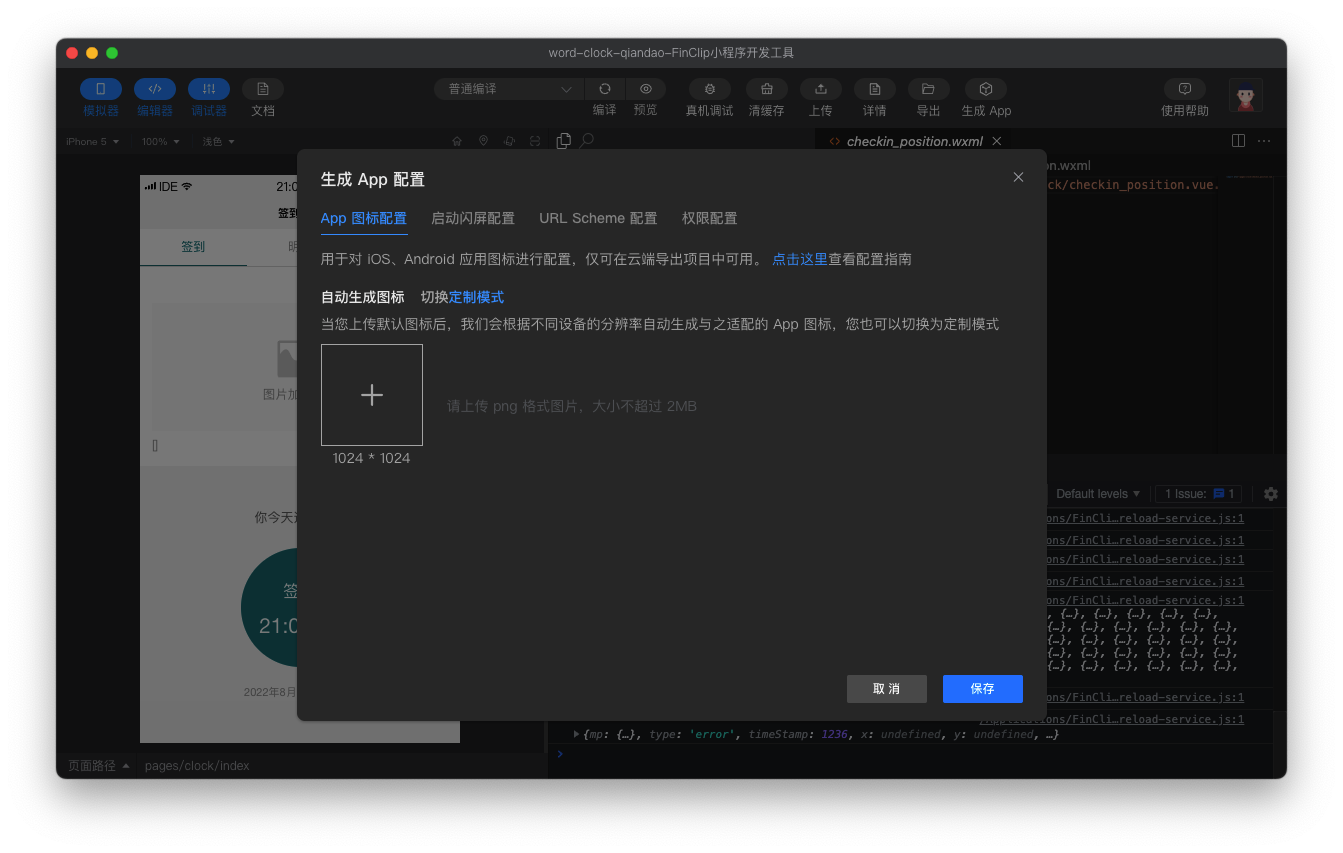Click the 生成 App cube icon
Image resolution: width=1343 pixels, height=853 pixels.
point(985,89)
